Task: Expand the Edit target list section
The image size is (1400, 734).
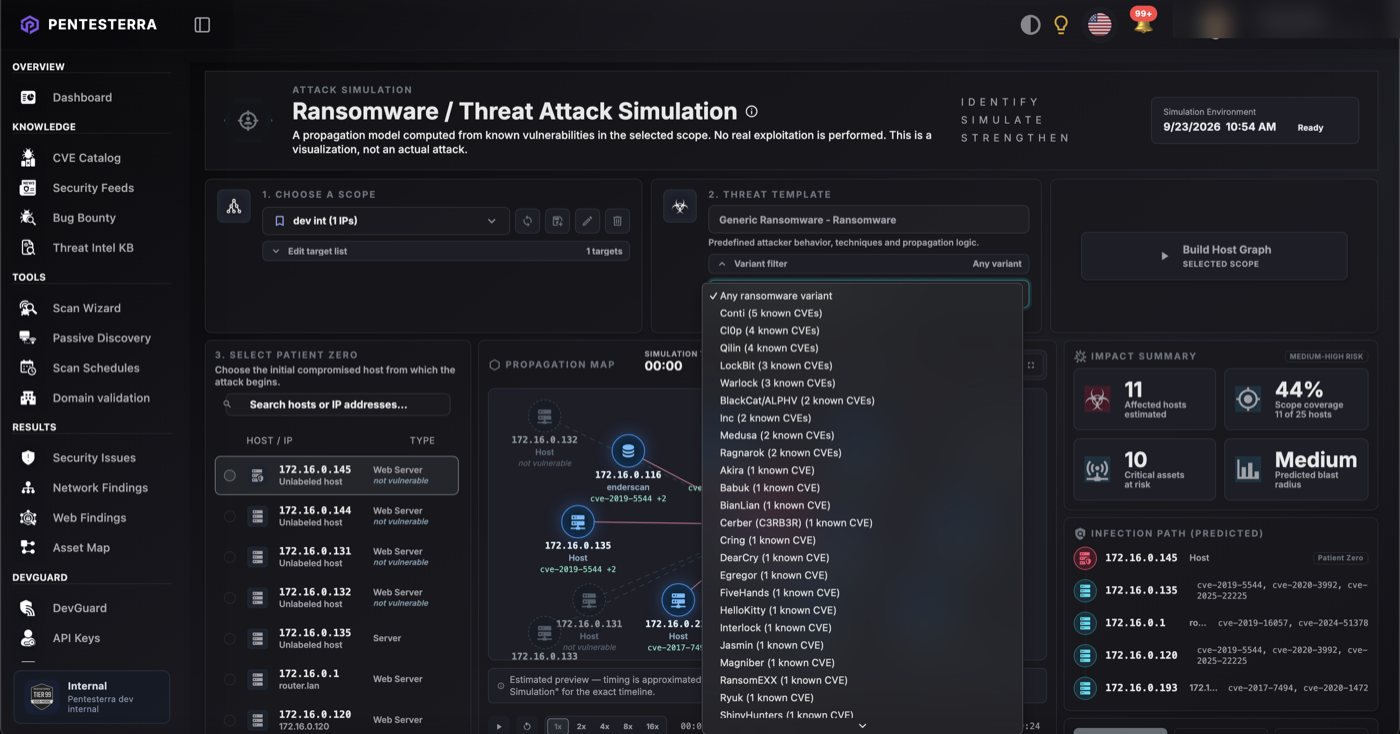Action: 446,251
